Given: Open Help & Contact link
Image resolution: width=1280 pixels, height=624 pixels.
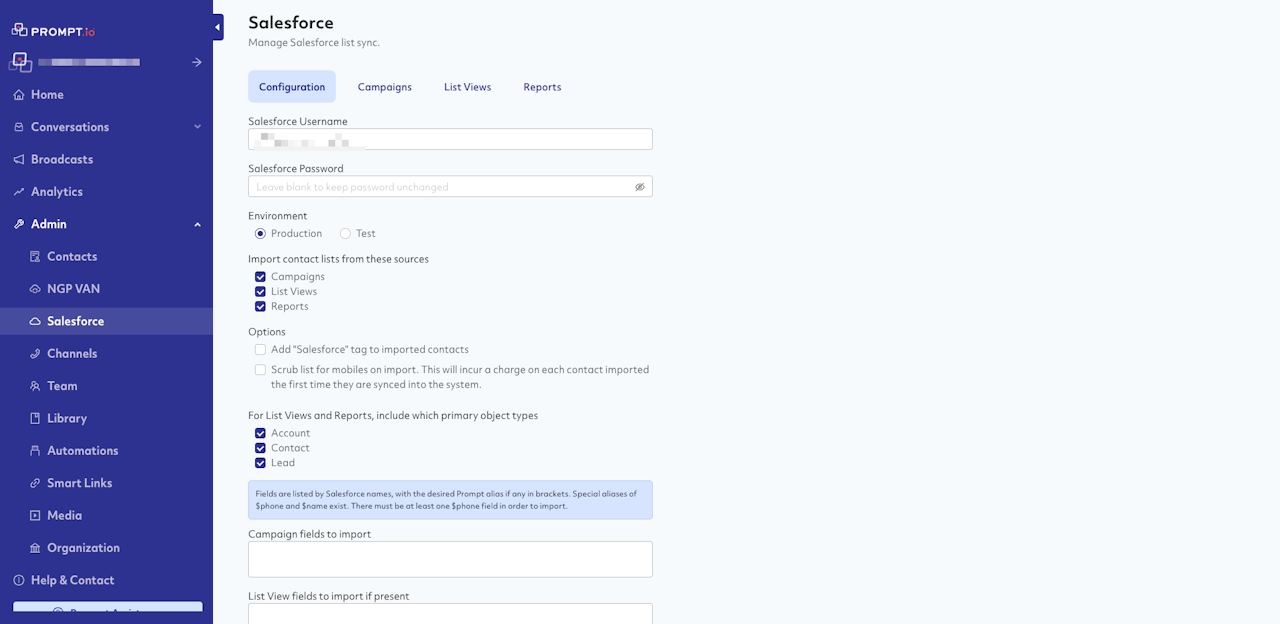Looking at the screenshot, I should [x=72, y=580].
